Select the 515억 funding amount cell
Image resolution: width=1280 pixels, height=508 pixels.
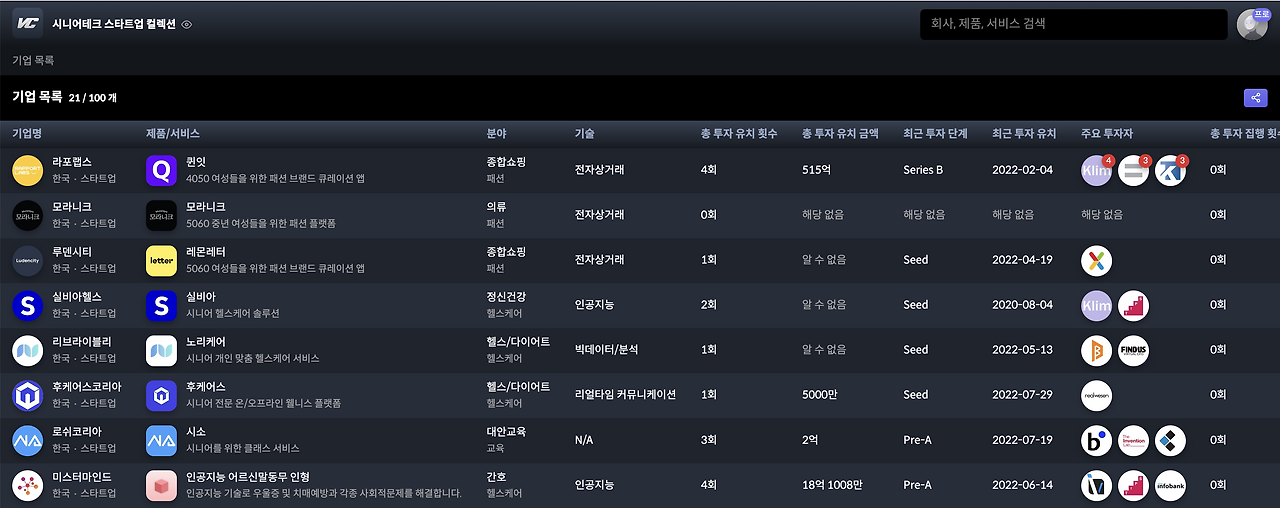point(817,170)
